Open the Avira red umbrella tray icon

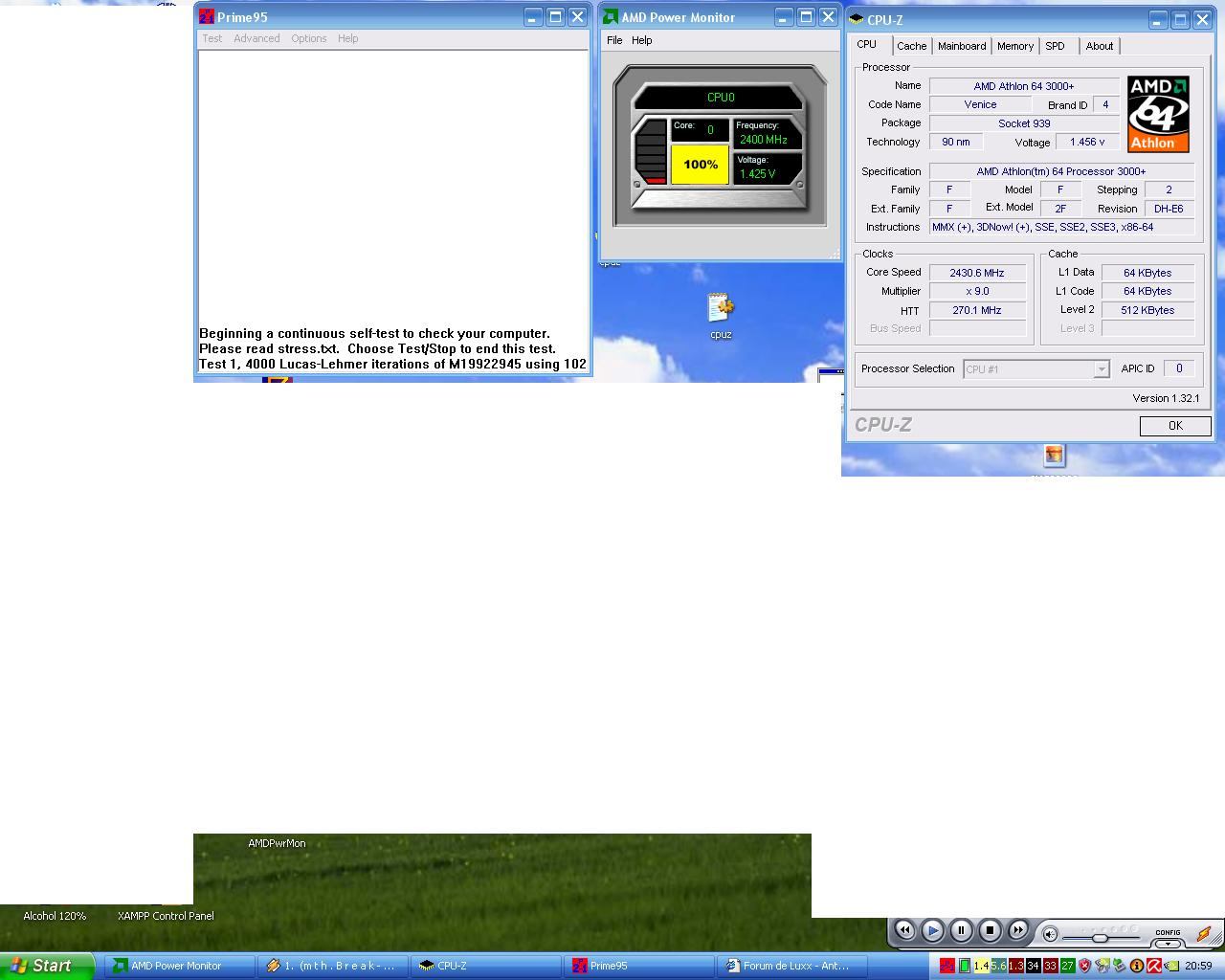tap(1154, 966)
